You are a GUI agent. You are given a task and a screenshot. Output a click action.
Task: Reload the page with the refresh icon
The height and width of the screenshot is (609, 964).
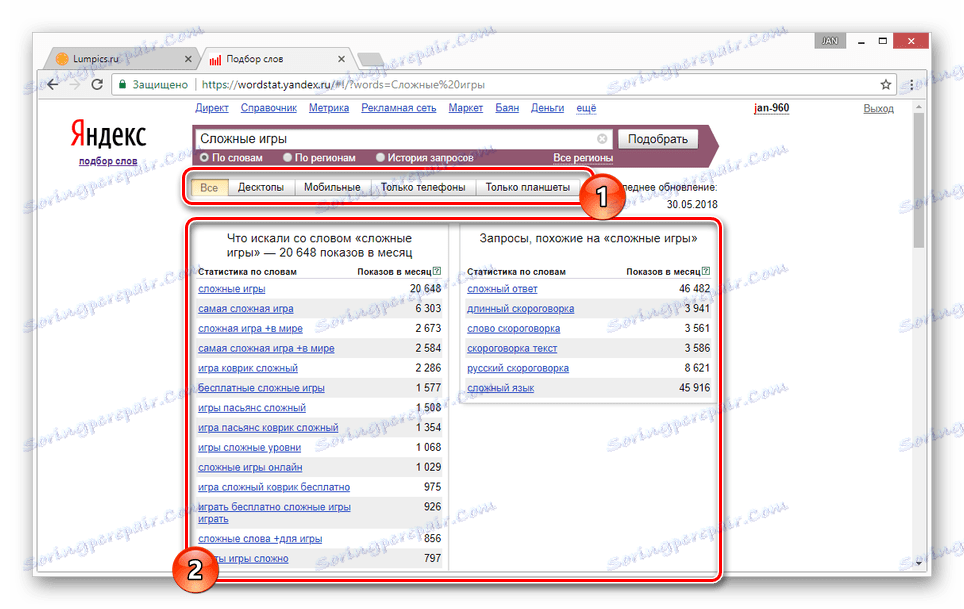97,85
